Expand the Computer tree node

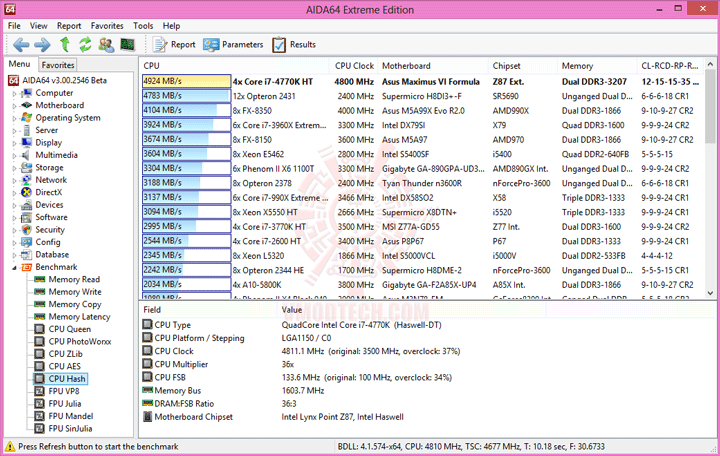click(x=14, y=93)
